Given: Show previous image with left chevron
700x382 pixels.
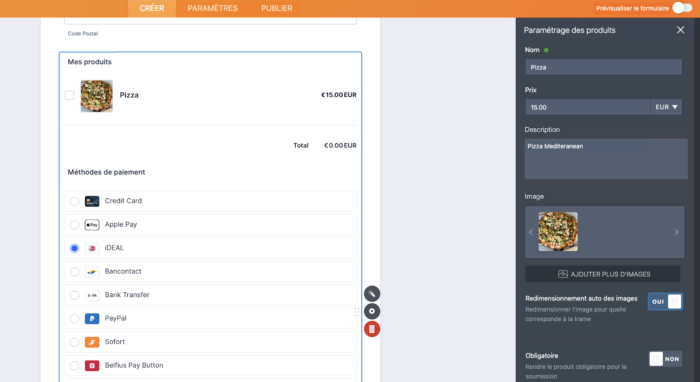Looking at the screenshot, I should [531, 232].
